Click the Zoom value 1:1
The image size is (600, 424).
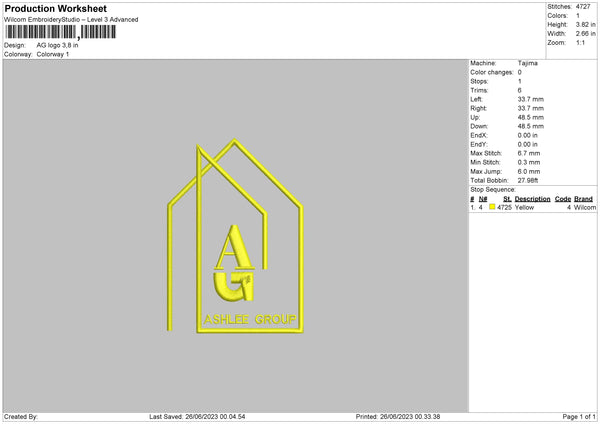coord(580,43)
